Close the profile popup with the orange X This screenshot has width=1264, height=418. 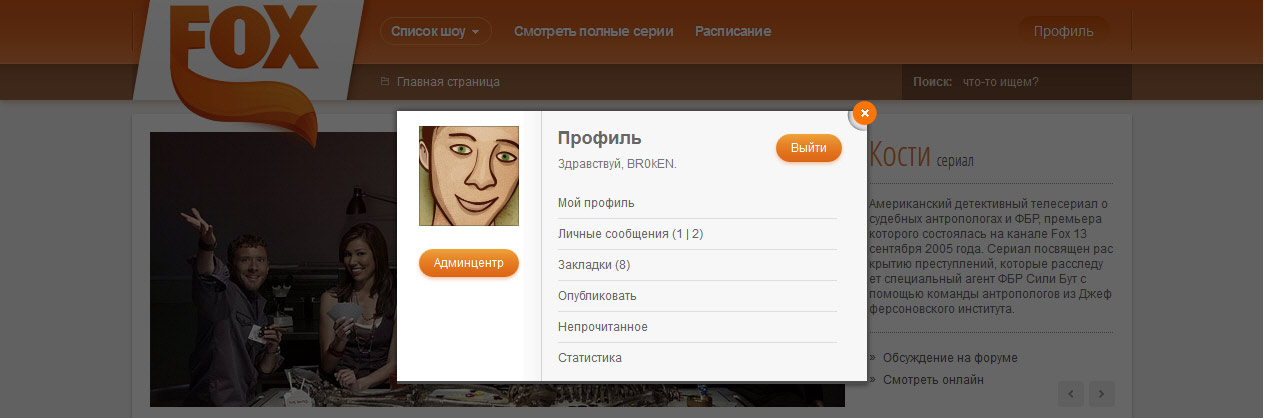click(865, 113)
